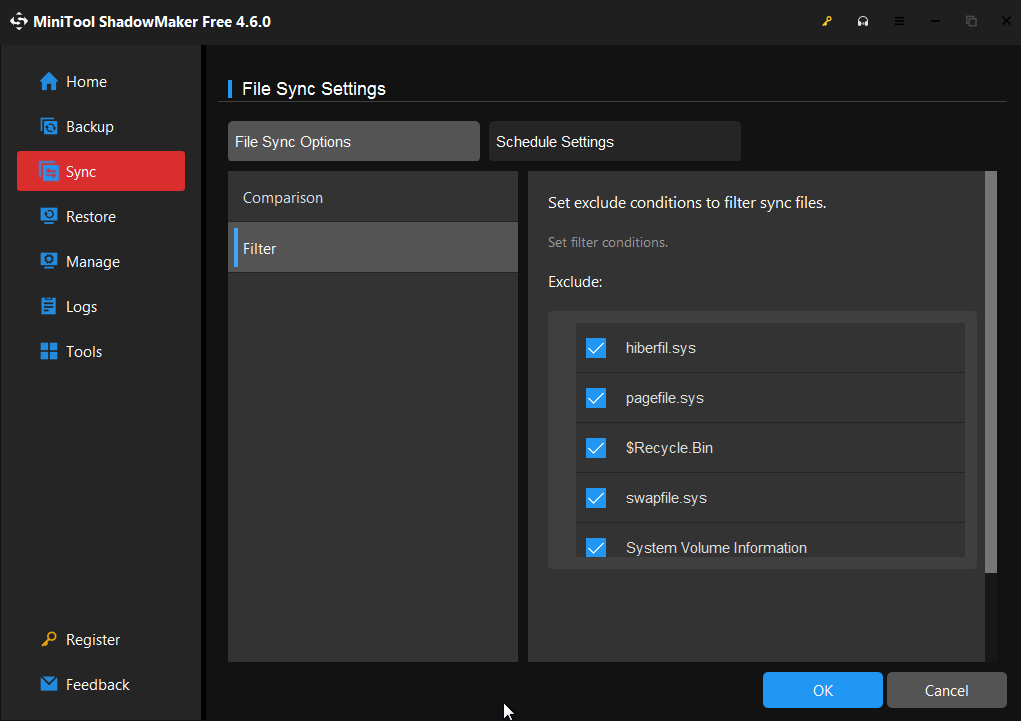Go to the Home page
Image resolution: width=1021 pixels, height=721 pixels.
(x=101, y=81)
